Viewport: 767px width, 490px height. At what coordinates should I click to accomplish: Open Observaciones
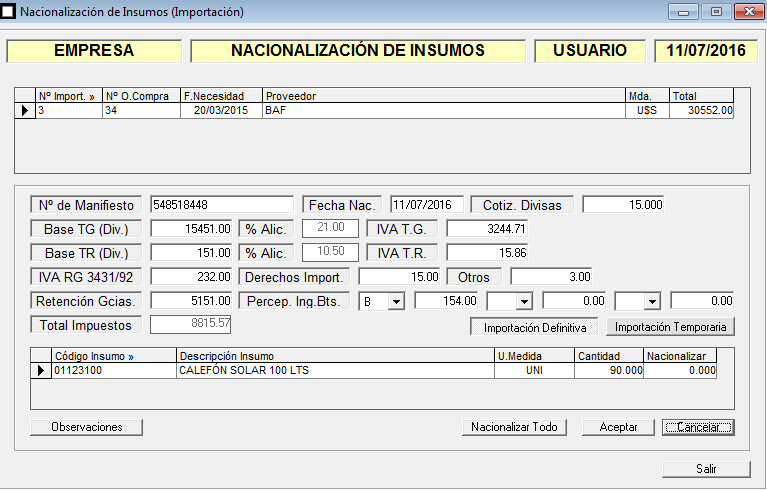[x=86, y=427]
